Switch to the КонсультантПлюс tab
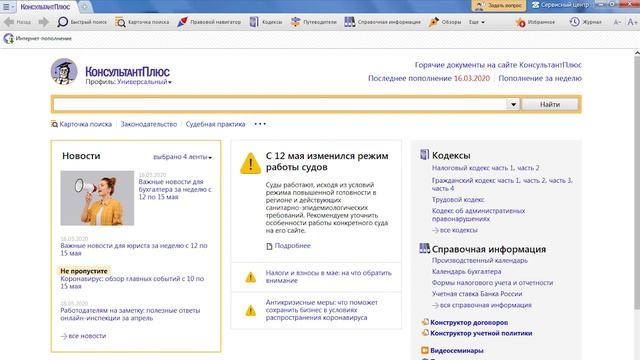 tap(45, 7)
